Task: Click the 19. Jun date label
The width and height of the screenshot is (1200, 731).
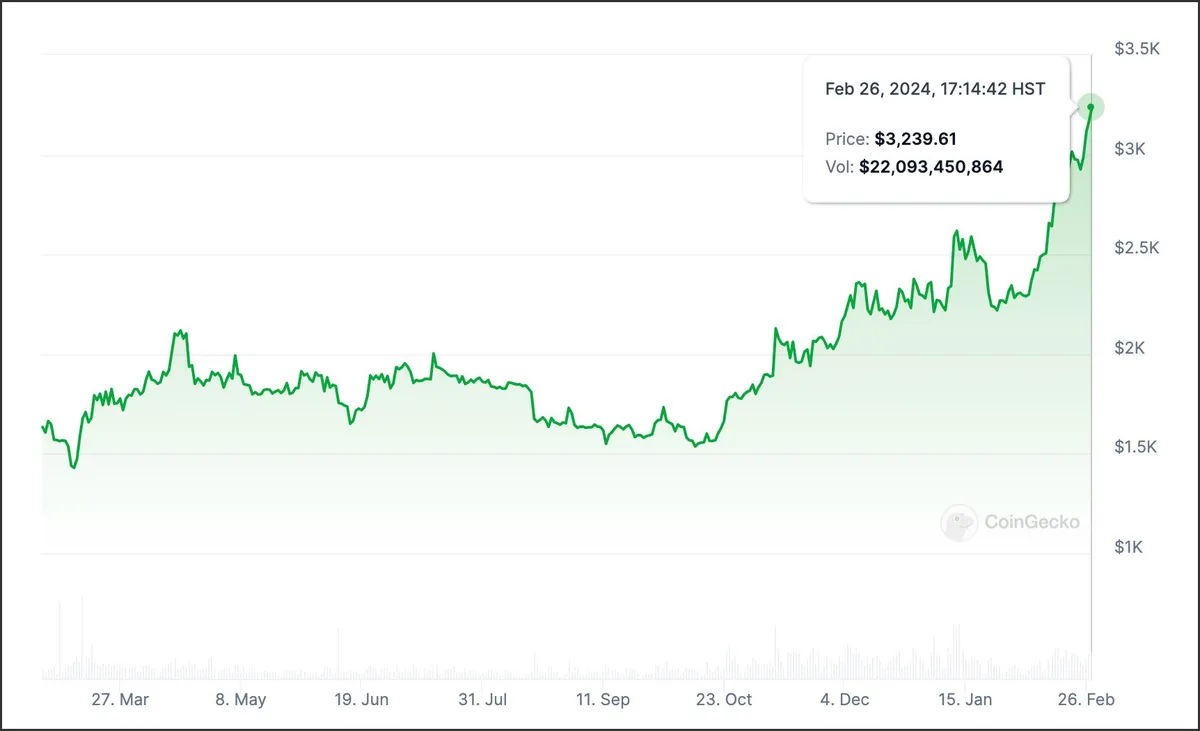Action: (x=363, y=699)
